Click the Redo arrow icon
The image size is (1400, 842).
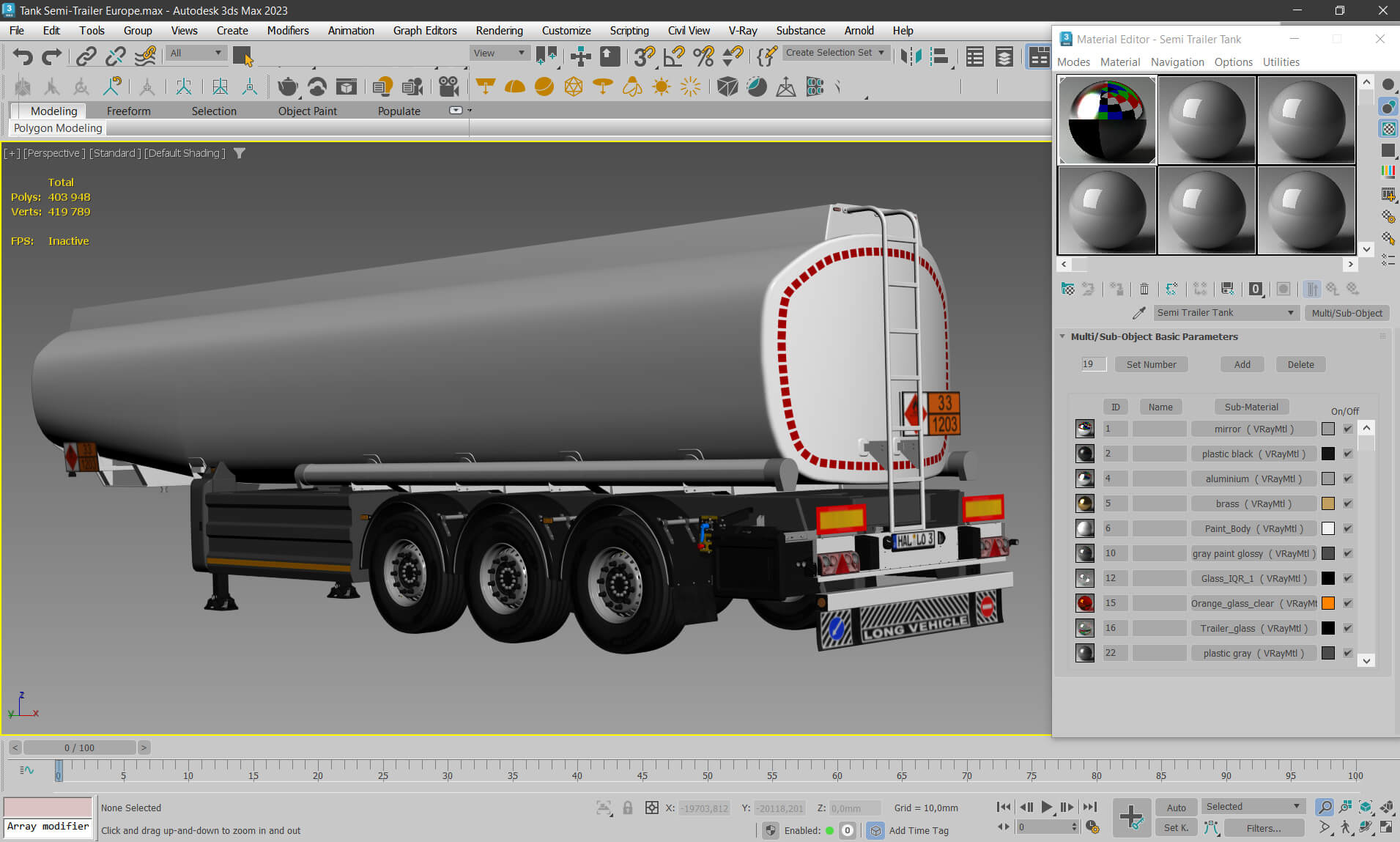click(x=51, y=56)
